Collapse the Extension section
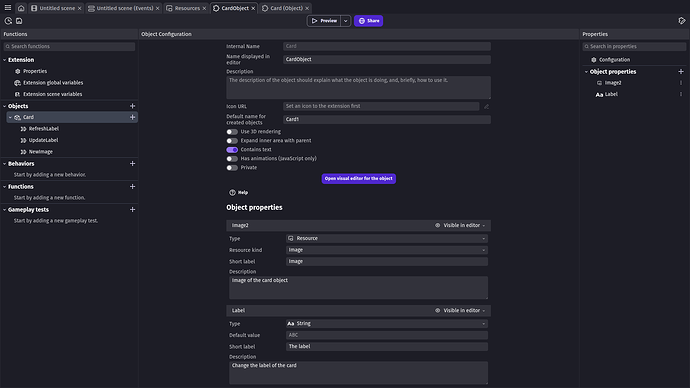This screenshot has height=388, width=690. (5, 60)
